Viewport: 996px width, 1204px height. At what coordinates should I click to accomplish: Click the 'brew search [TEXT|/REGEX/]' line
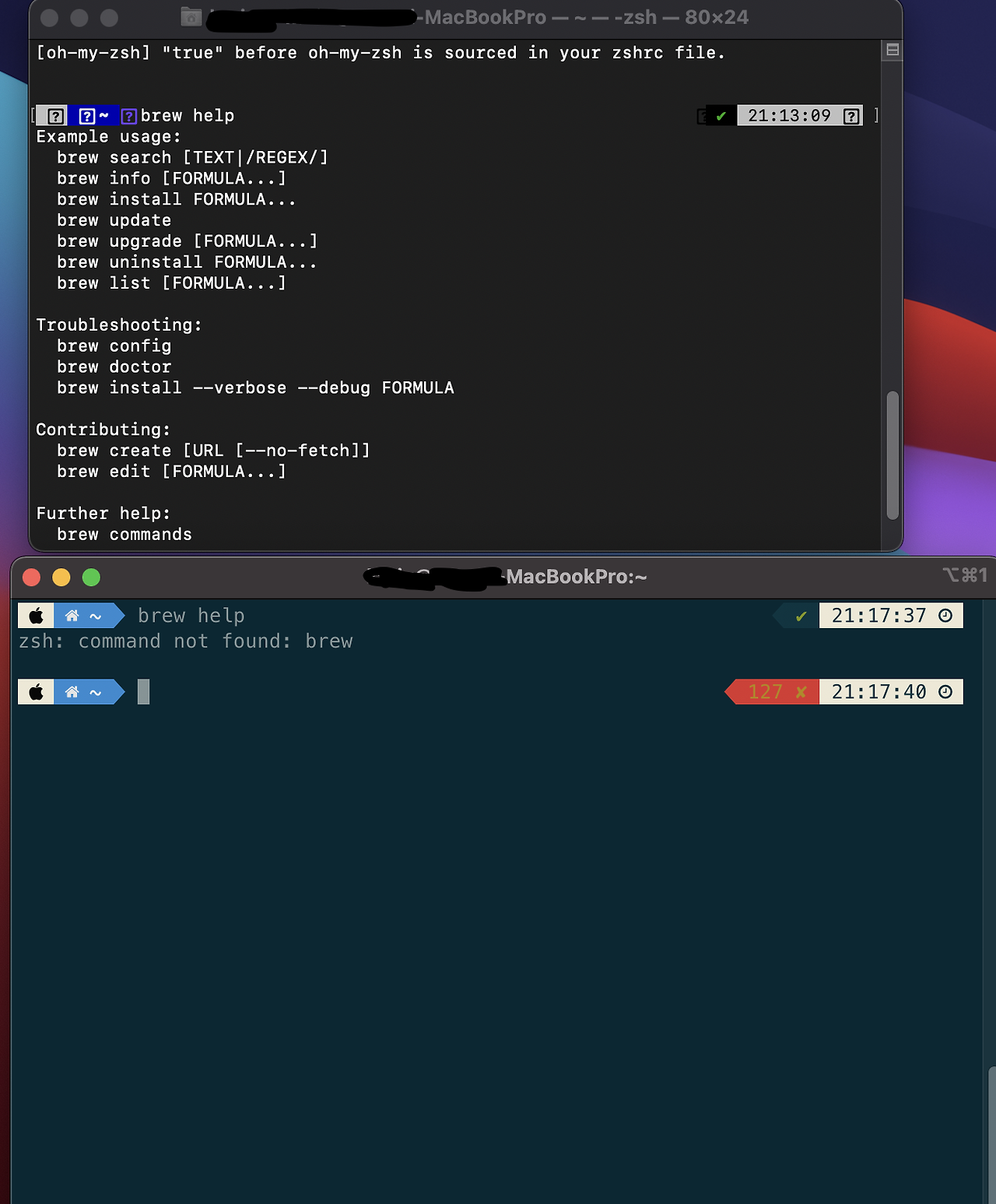192,157
